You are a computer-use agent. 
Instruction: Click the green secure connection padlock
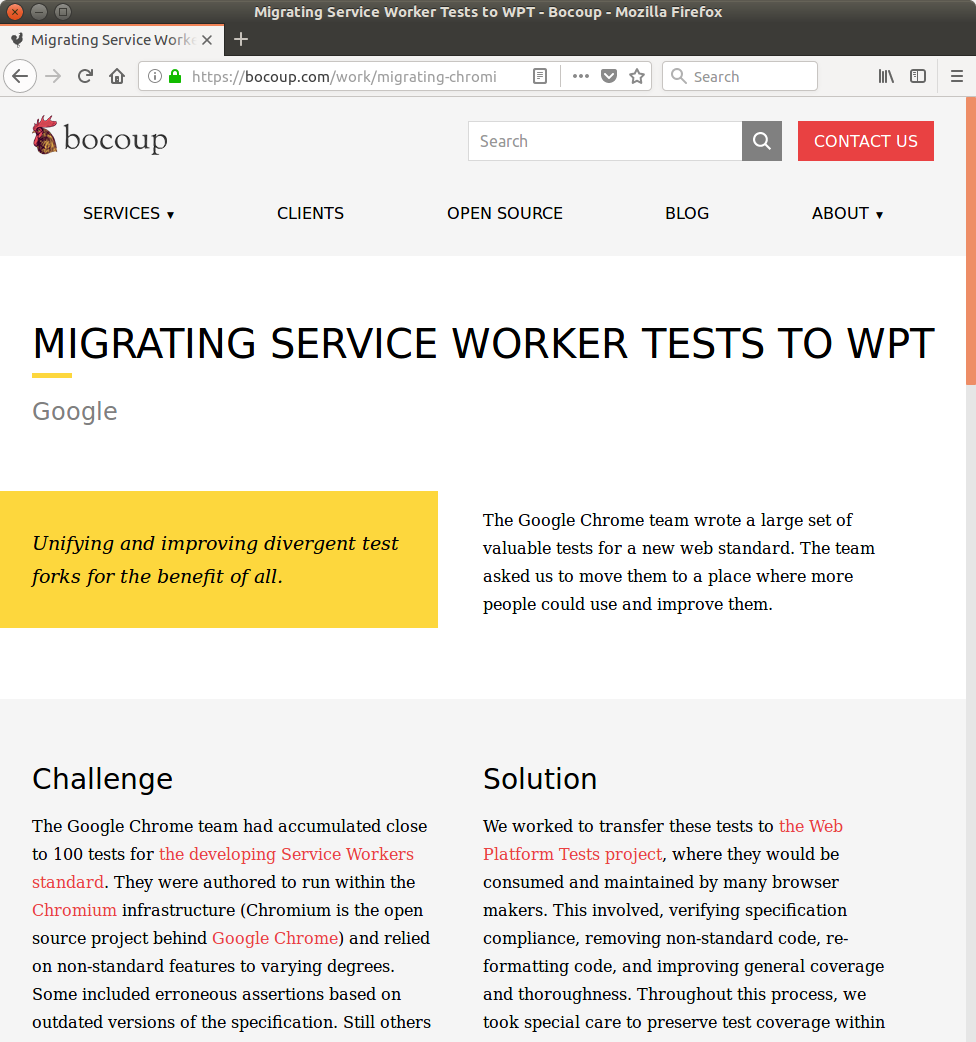(x=175, y=76)
